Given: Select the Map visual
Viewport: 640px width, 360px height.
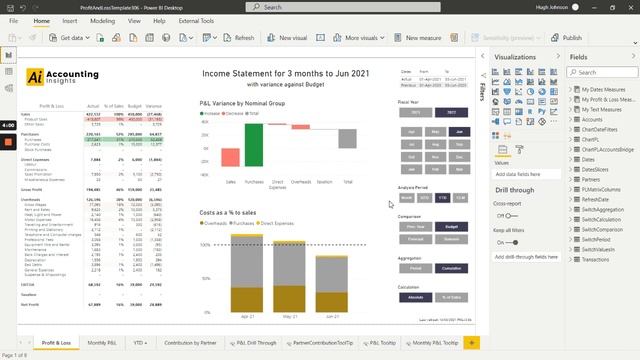Looking at the screenshot, I should pos(495,101).
